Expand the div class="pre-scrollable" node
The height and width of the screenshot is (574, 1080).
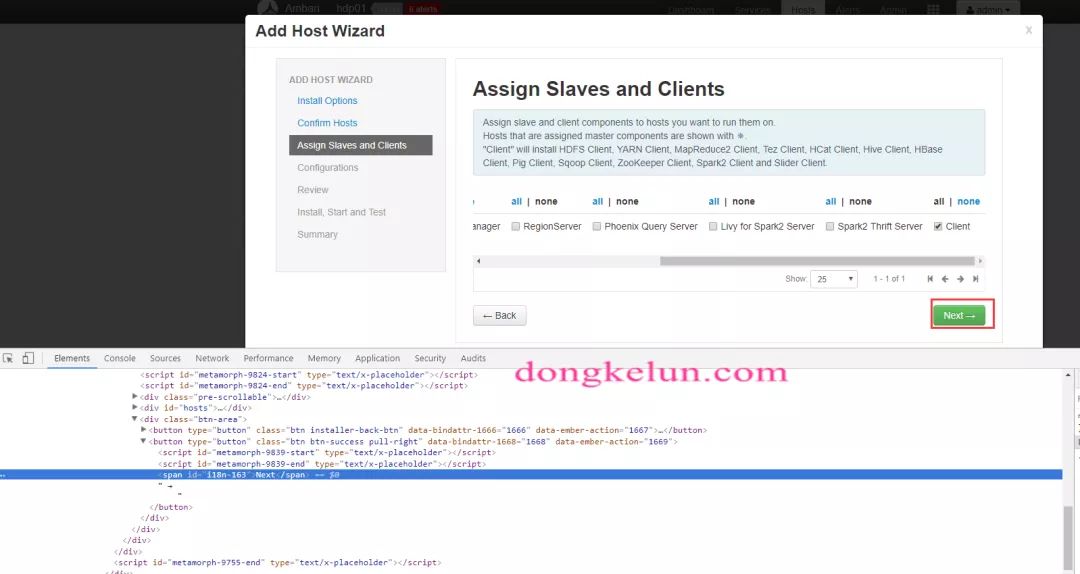134,397
